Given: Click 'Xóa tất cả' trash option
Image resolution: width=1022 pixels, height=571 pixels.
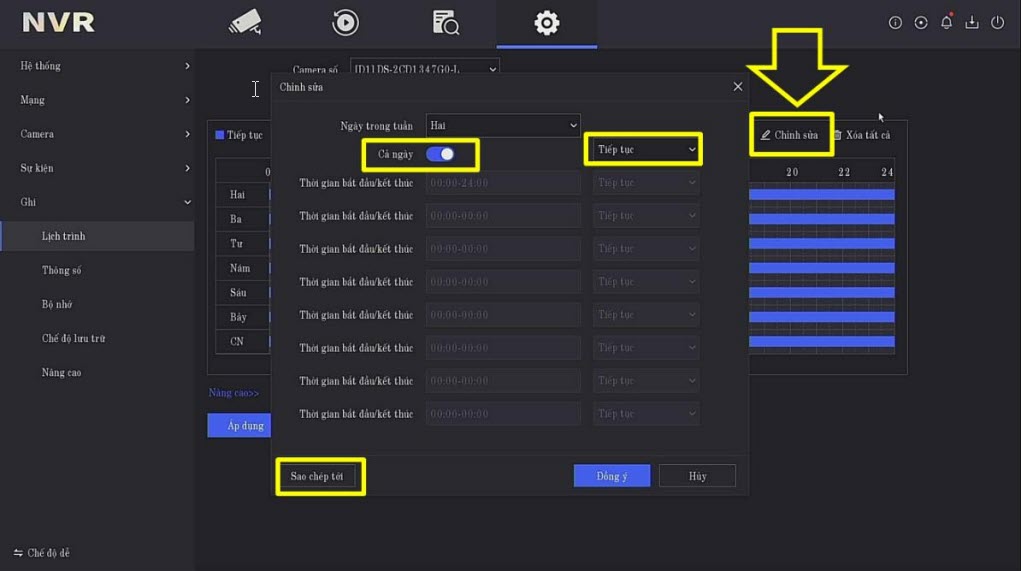Looking at the screenshot, I should (863, 135).
